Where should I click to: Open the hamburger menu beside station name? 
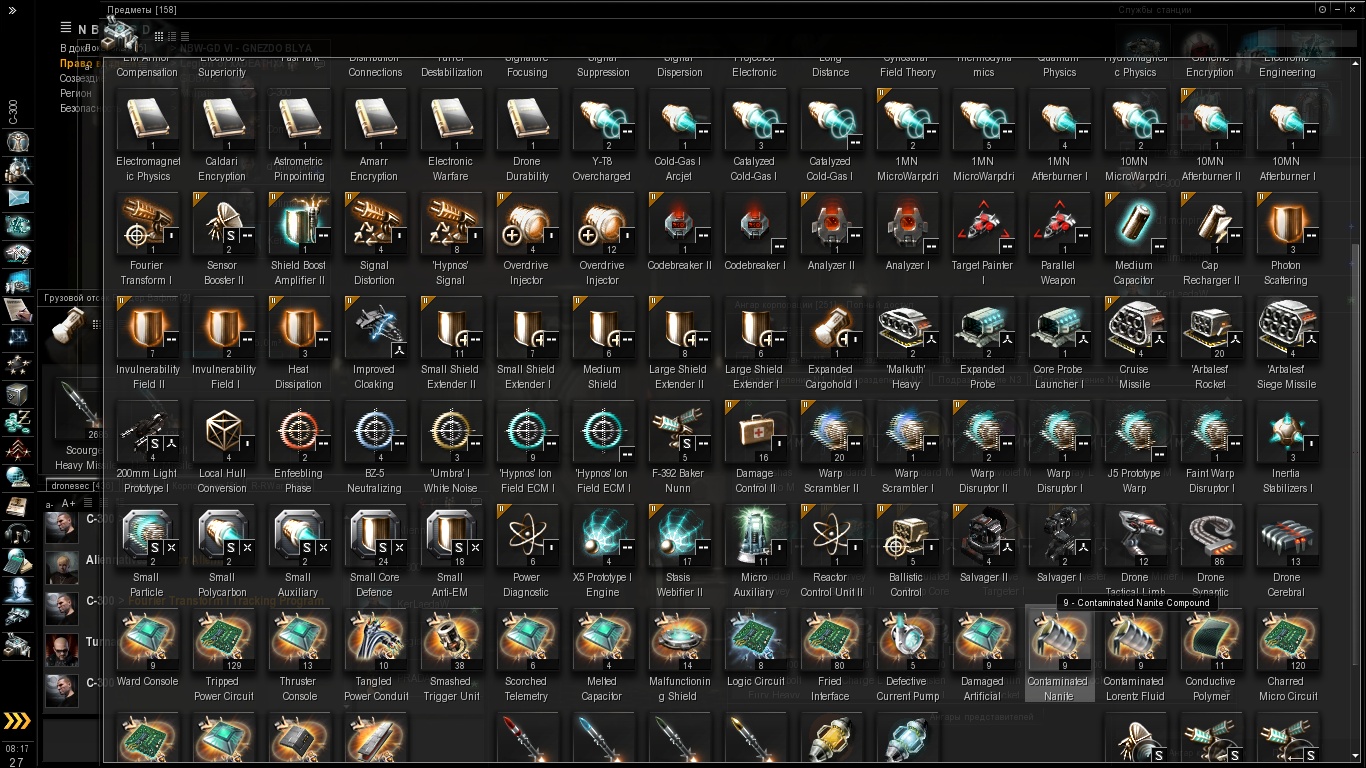tap(66, 28)
